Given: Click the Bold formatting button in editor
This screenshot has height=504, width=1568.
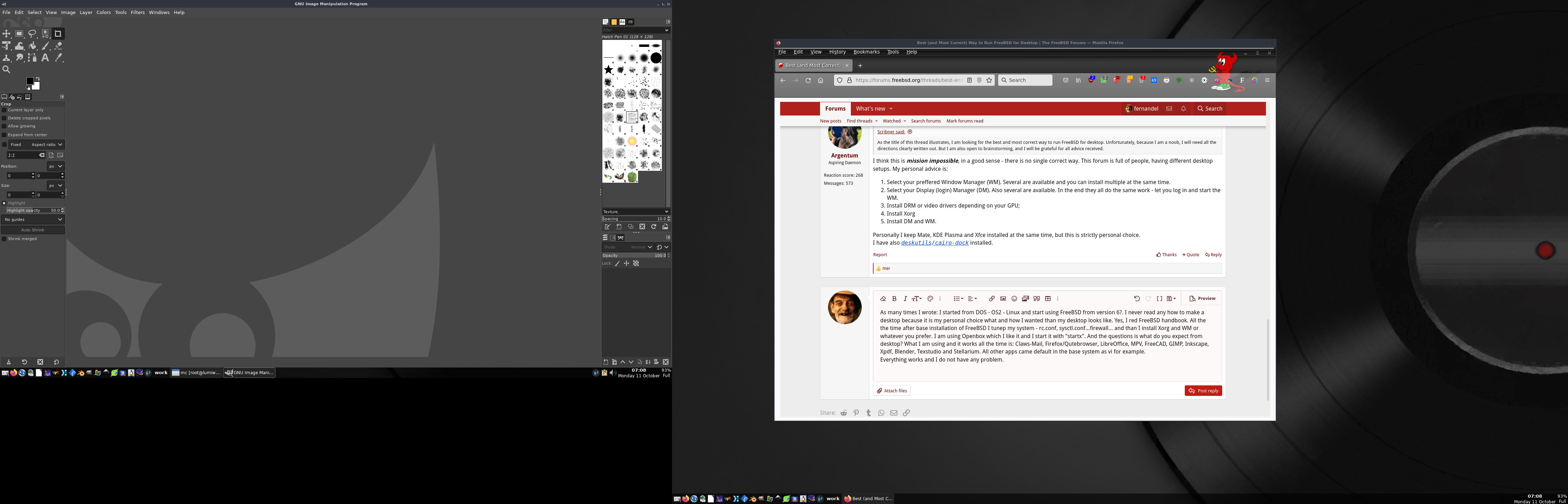Looking at the screenshot, I should point(894,299).
